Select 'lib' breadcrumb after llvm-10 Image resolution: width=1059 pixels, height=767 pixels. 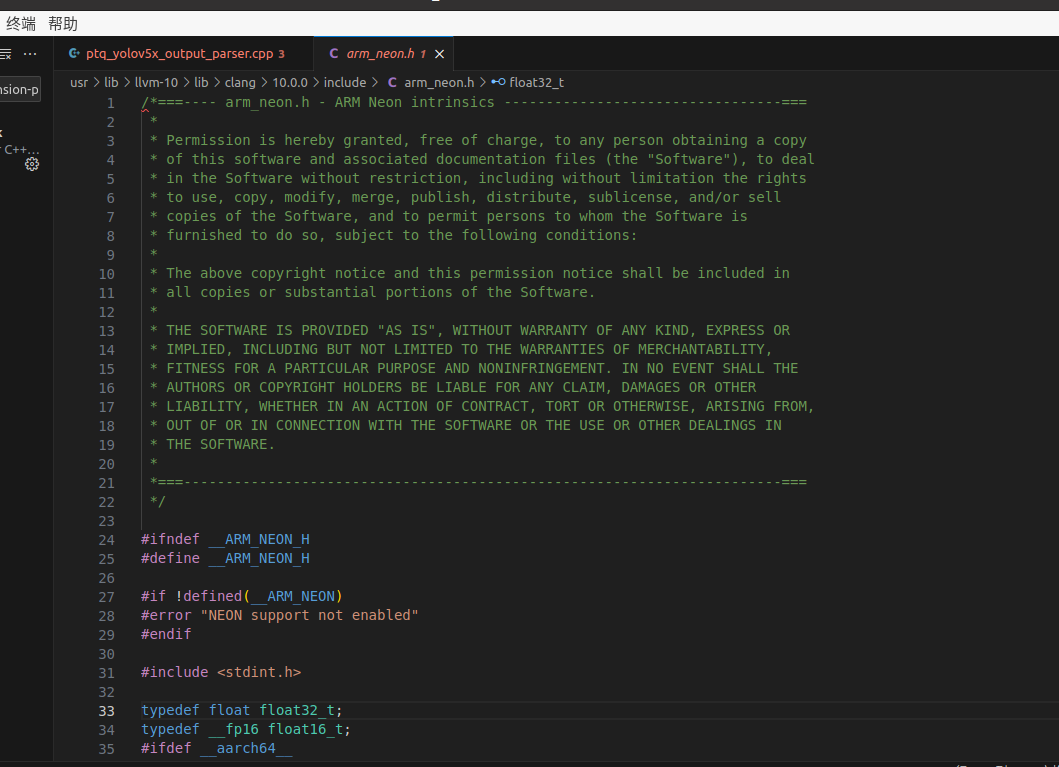pos(201,82)
